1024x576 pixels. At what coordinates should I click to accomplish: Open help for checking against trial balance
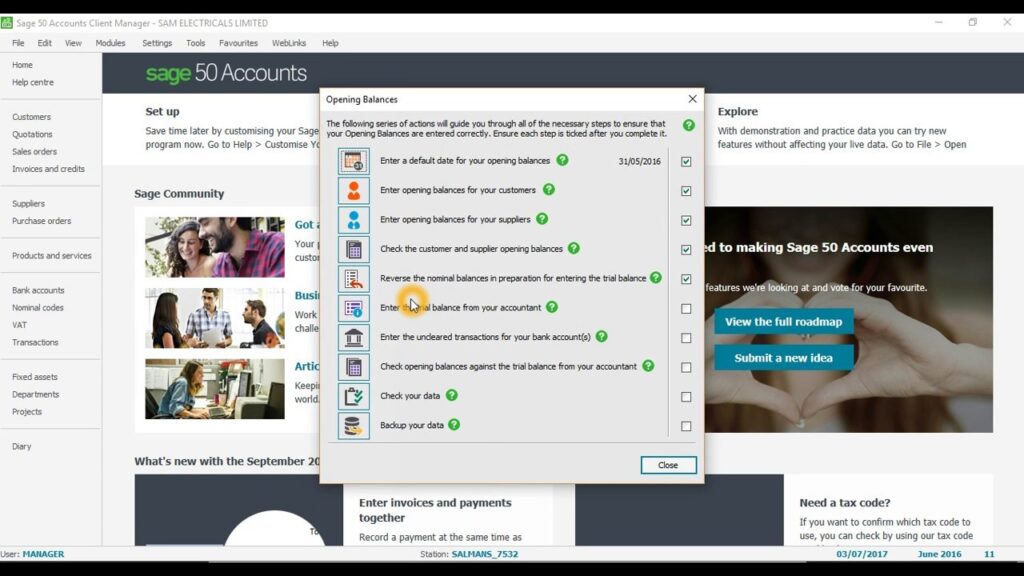click(648, 366)
